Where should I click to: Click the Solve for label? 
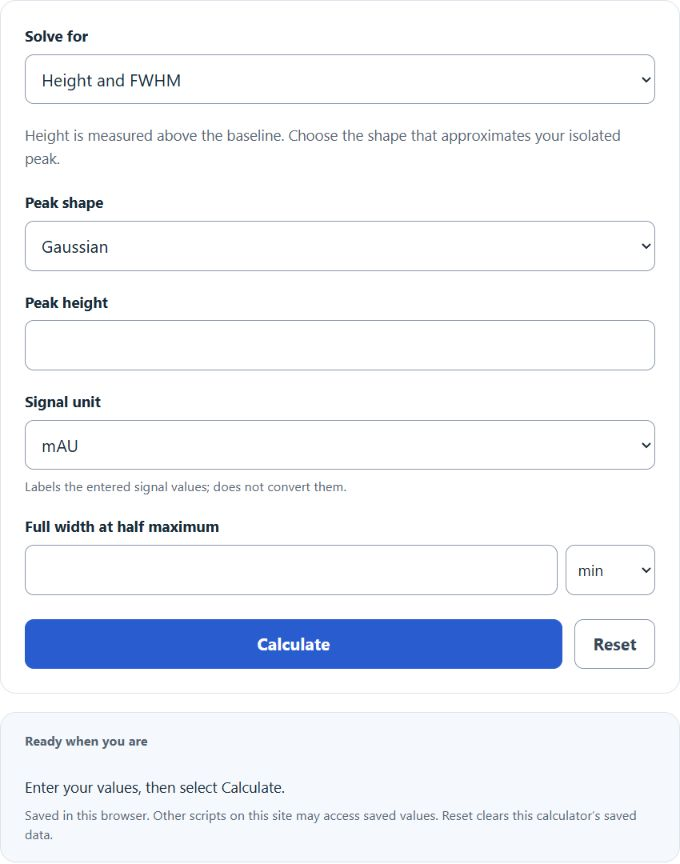click(x=56, y=36)
